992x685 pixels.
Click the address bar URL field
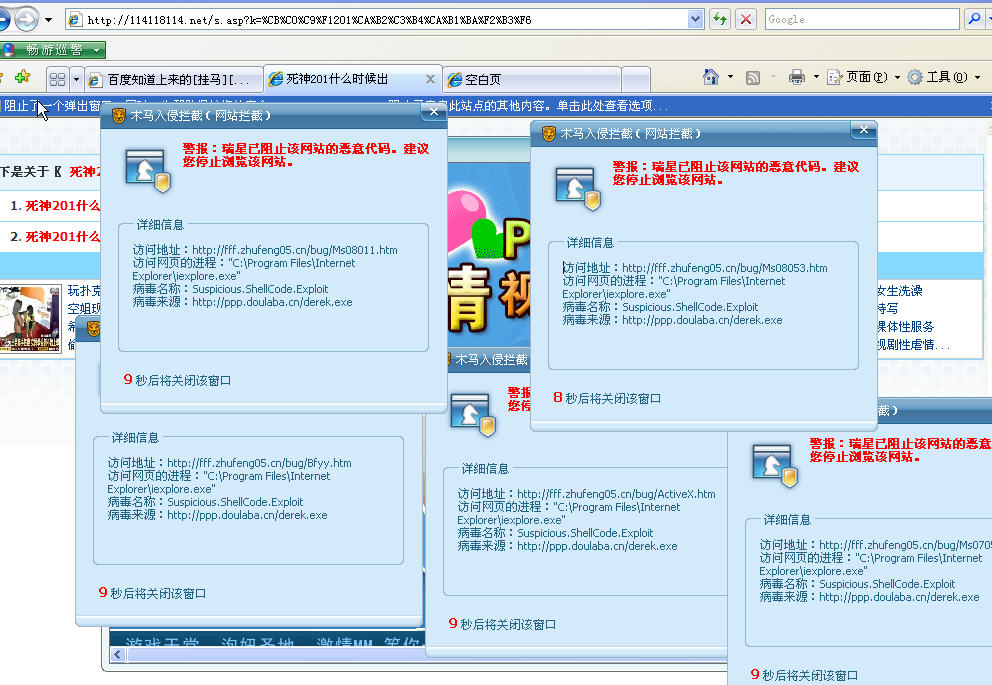click(x=377, y=20)
